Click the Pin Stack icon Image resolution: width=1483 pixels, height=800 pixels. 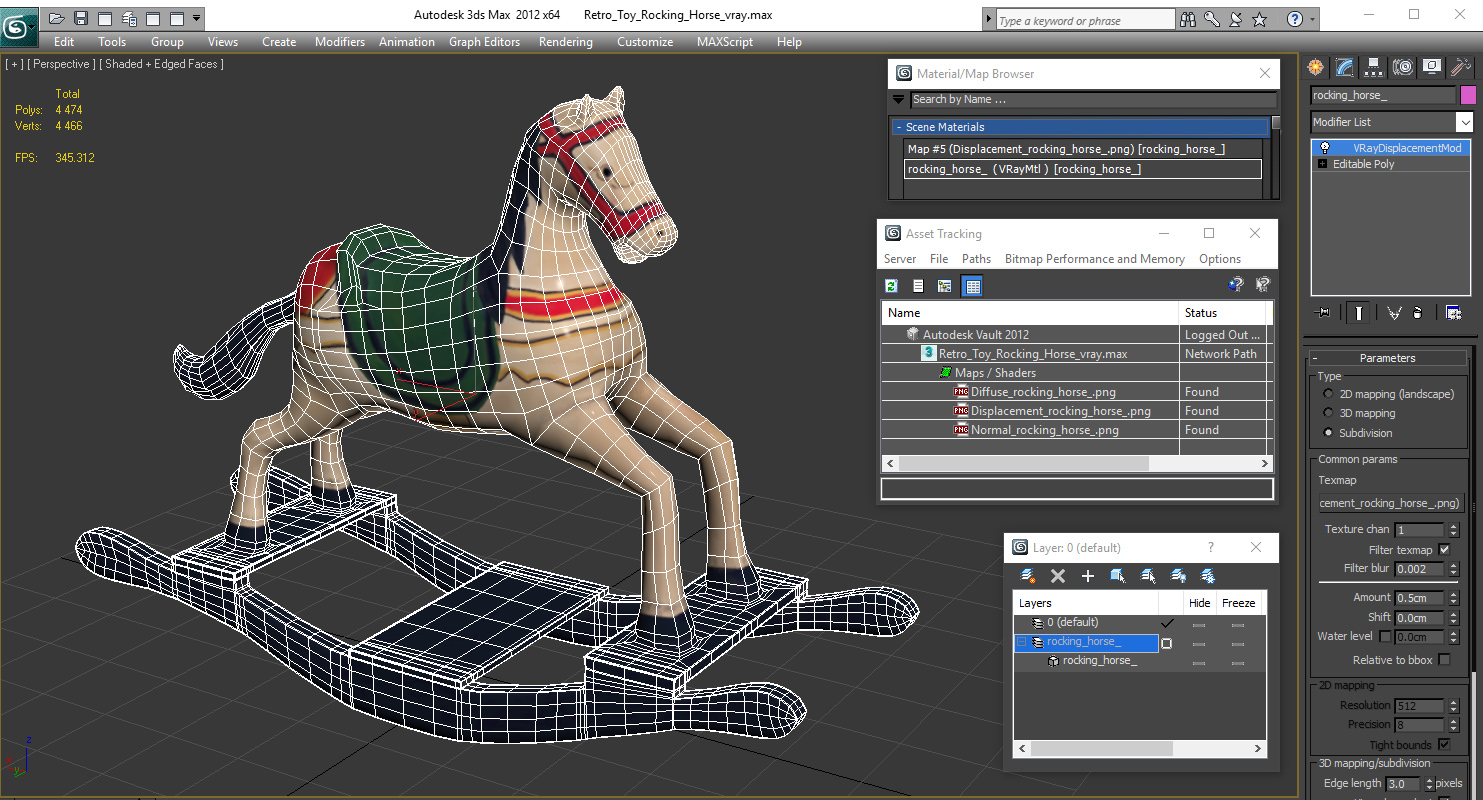click(1324, 313)
